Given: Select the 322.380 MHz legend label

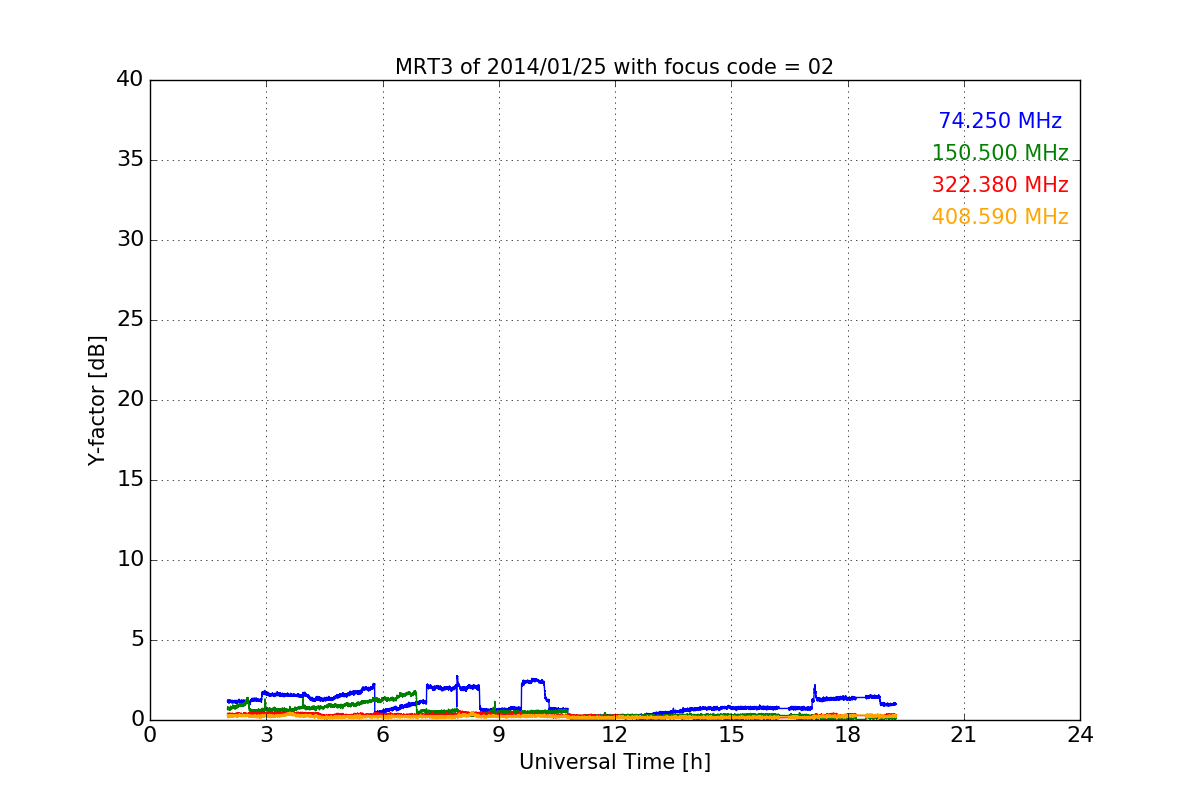Looking at the screenshot, I should click(1000, 185).
